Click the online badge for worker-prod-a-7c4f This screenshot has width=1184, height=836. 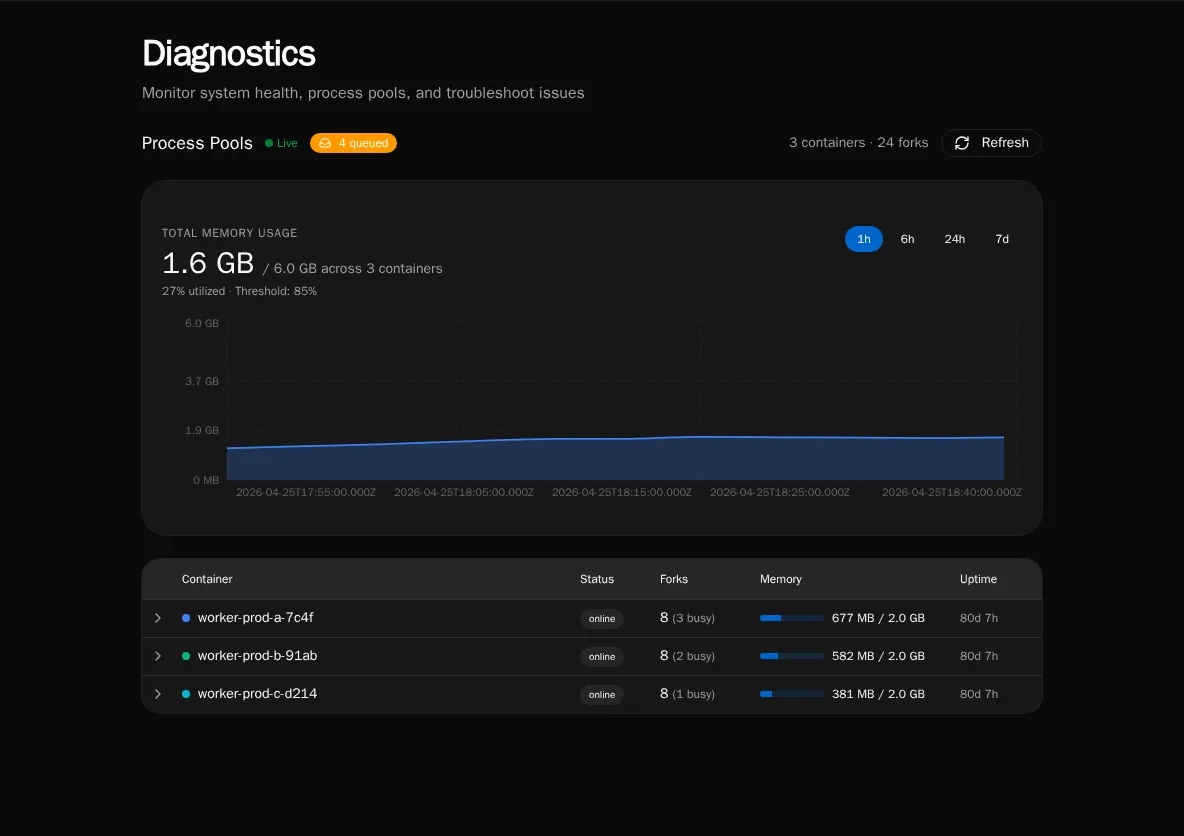(x=602, y=619)
